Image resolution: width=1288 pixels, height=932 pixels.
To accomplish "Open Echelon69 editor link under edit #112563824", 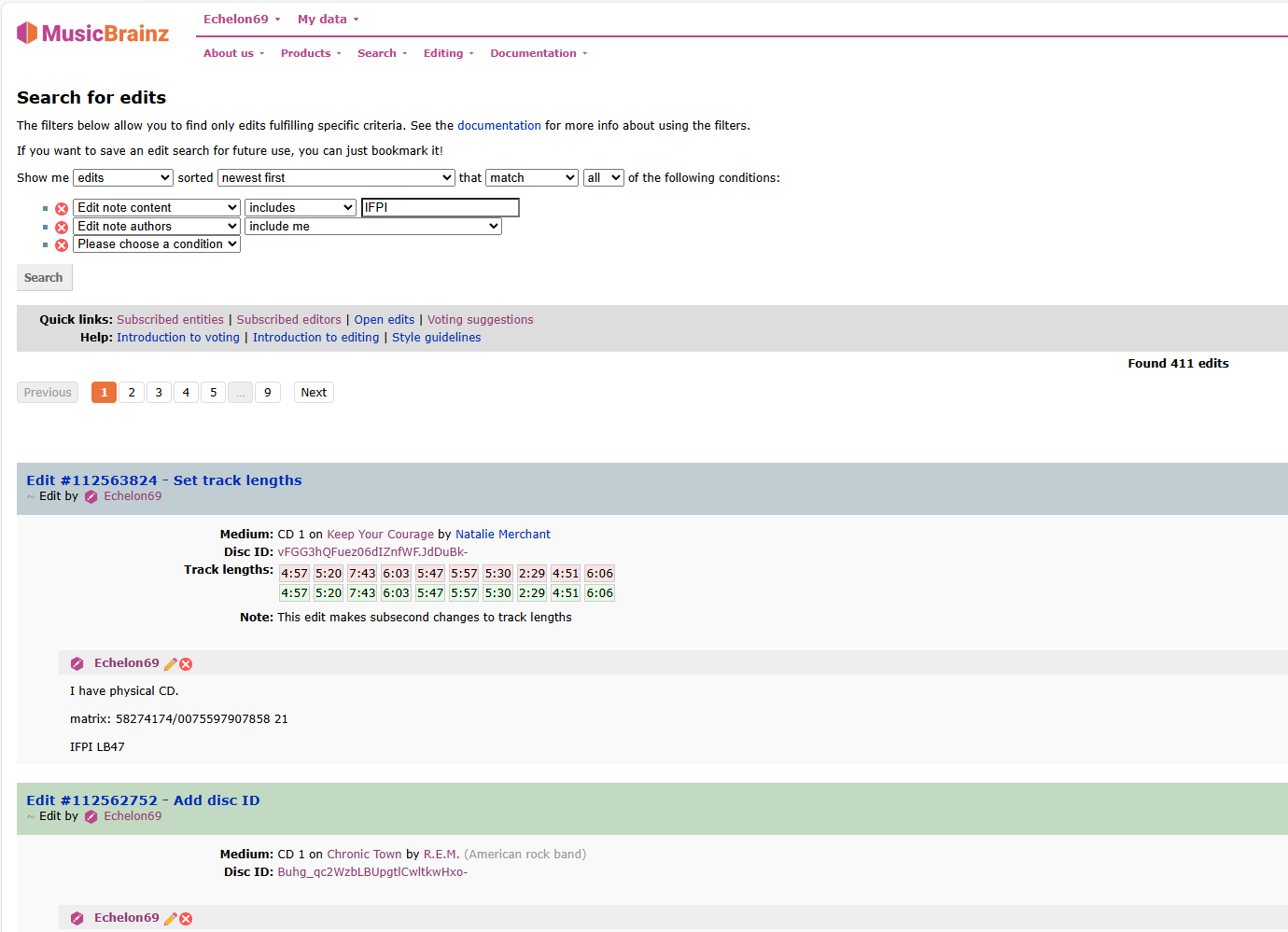I will click(133, 496).
